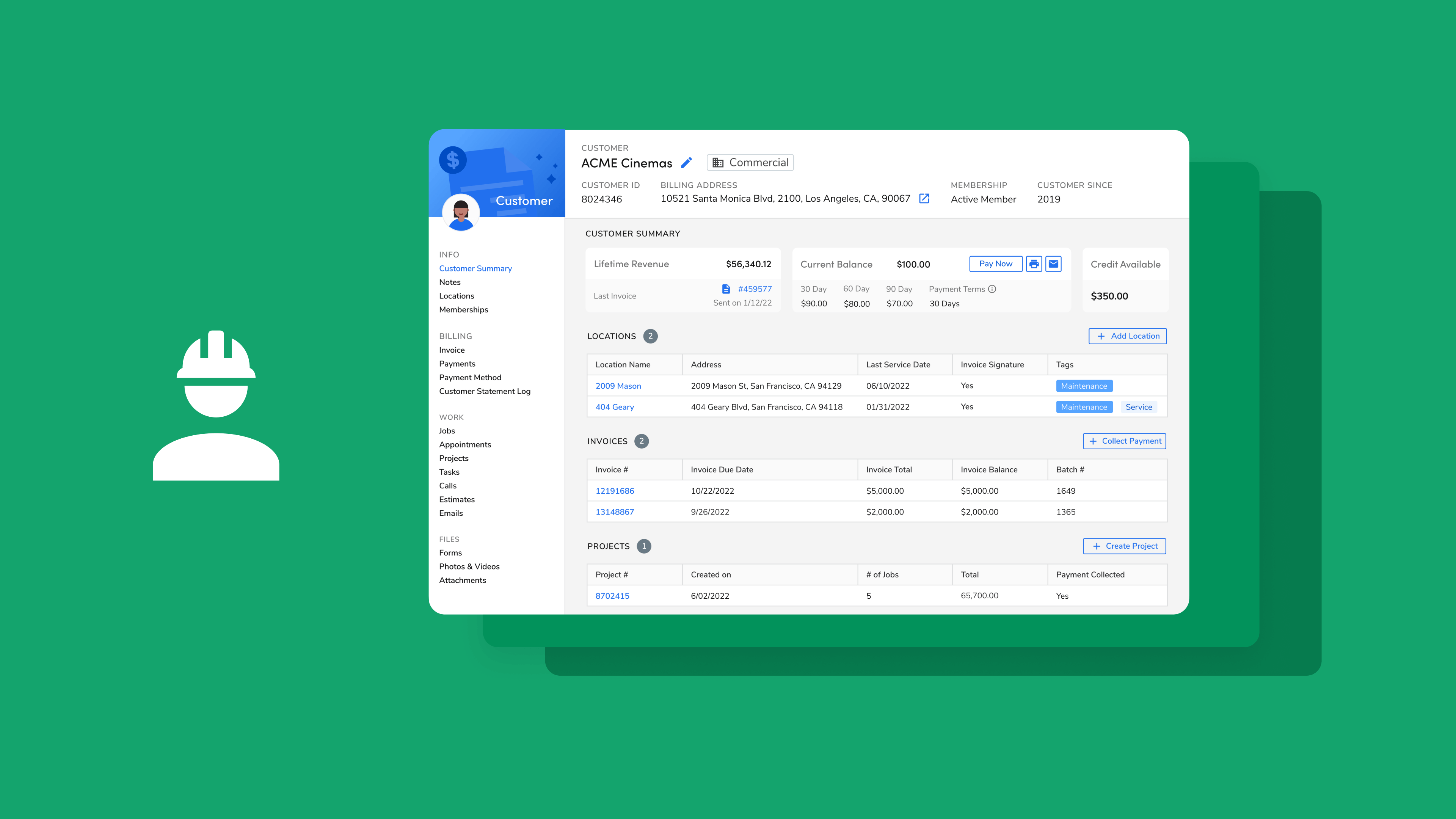The image size is (1456, 819).
Task: Click the dollar sign icon in sidebar header
Action: point(453,160)
